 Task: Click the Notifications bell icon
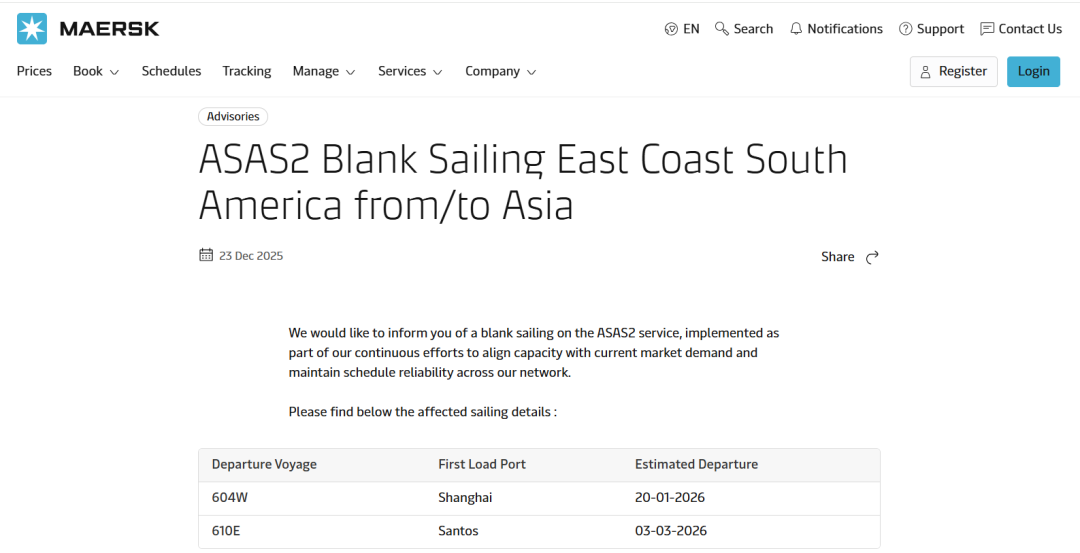[796, 29]
